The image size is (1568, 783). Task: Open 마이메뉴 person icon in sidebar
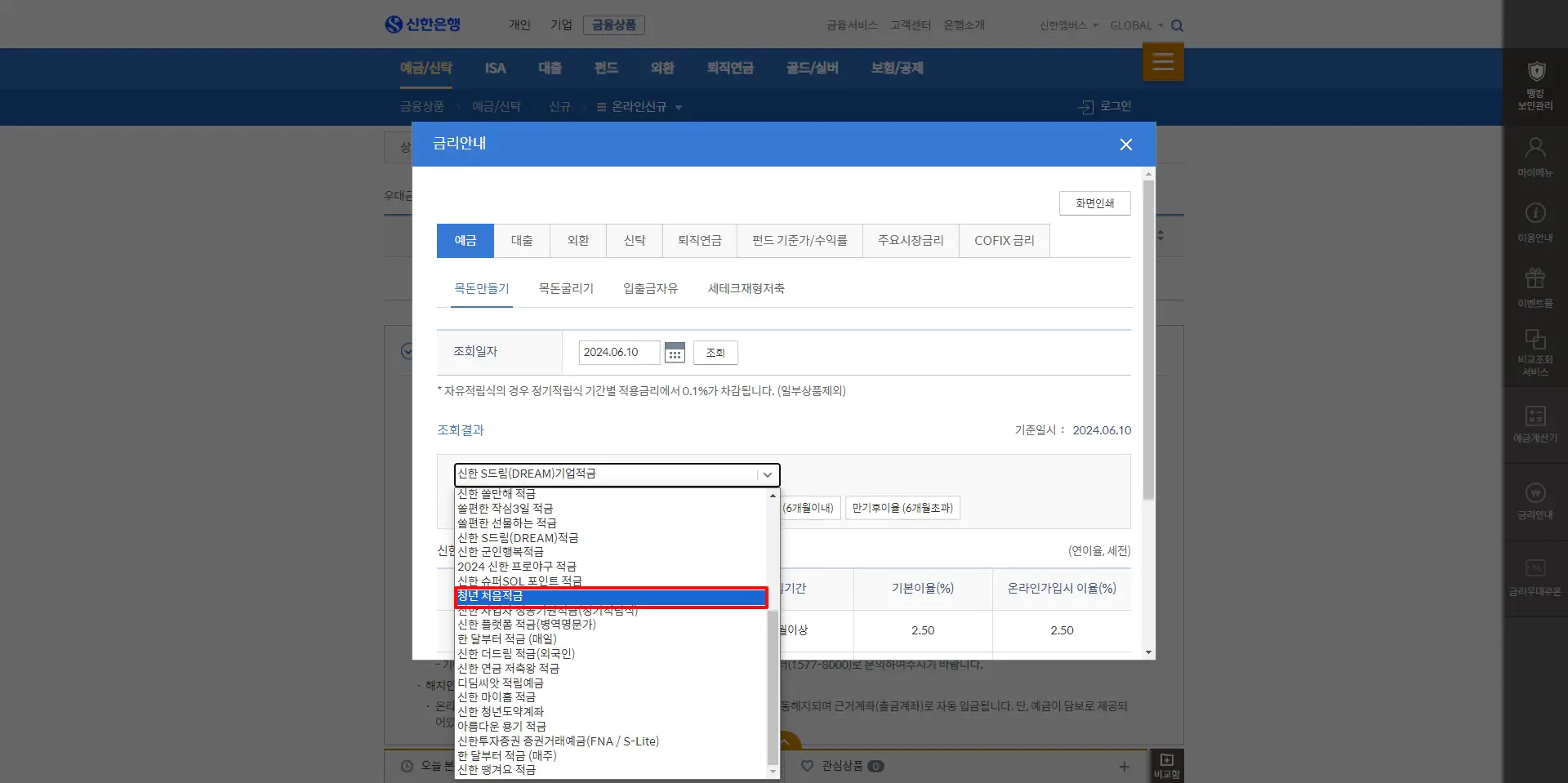tap(1535, 157)
